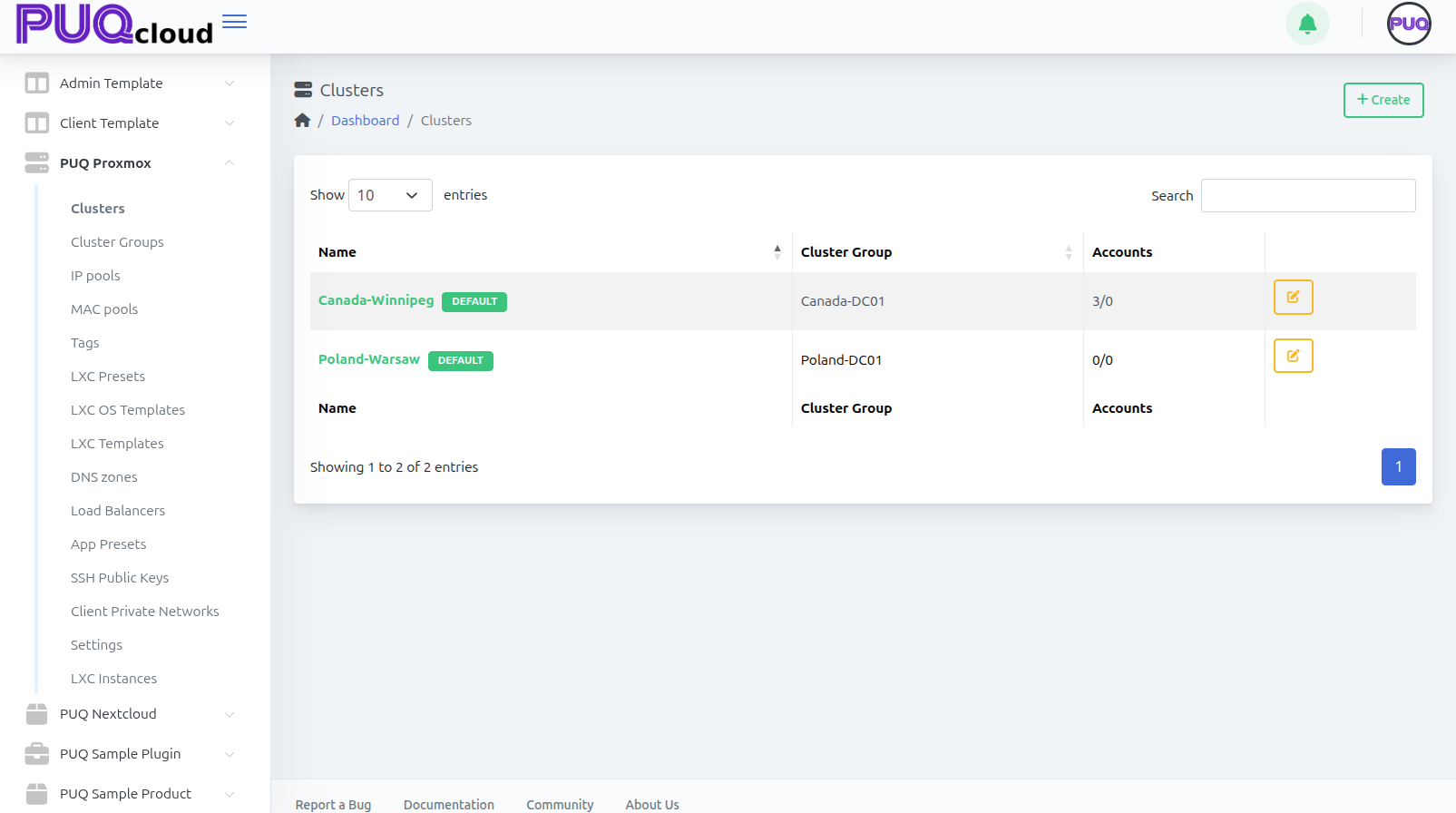Follow the Dashboard breadcrumb link

tap(365, 121)
